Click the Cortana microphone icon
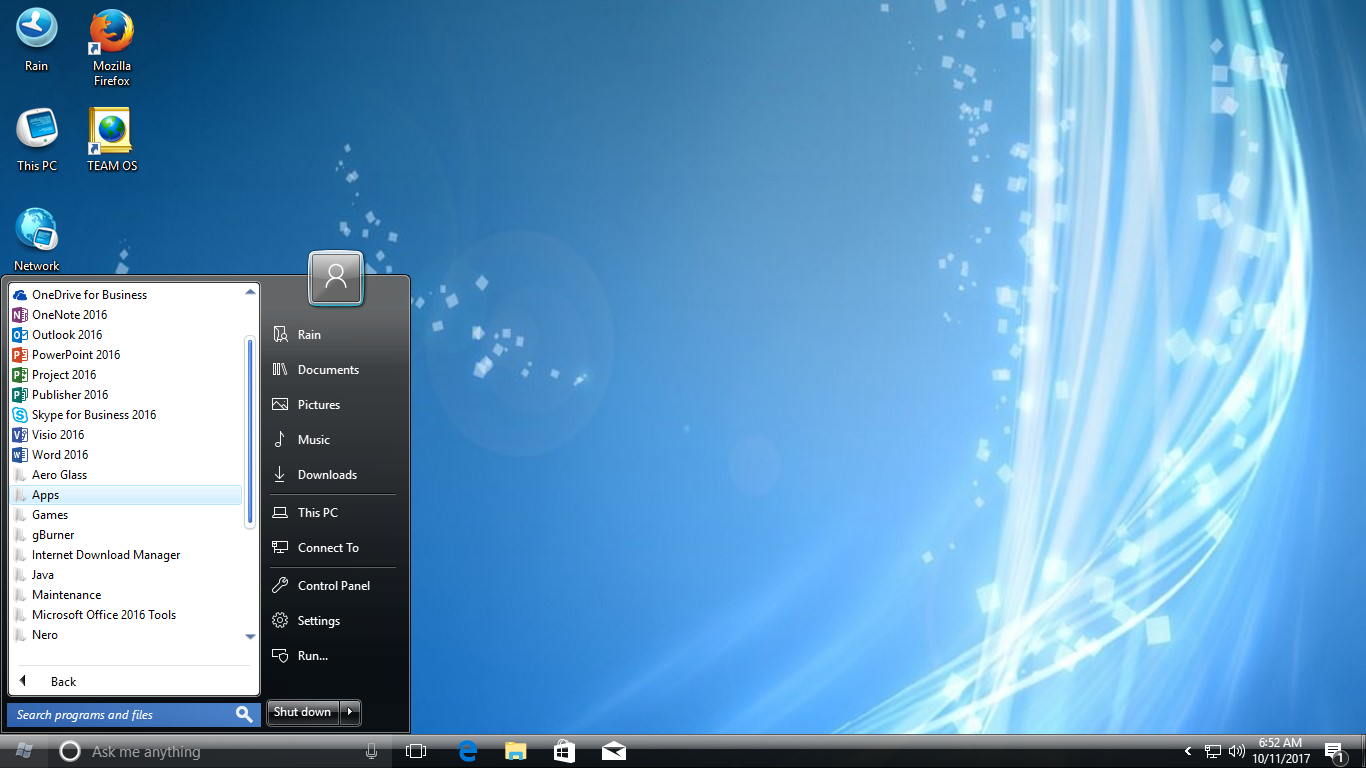The image size is (1366, 768). coord(371,751)
